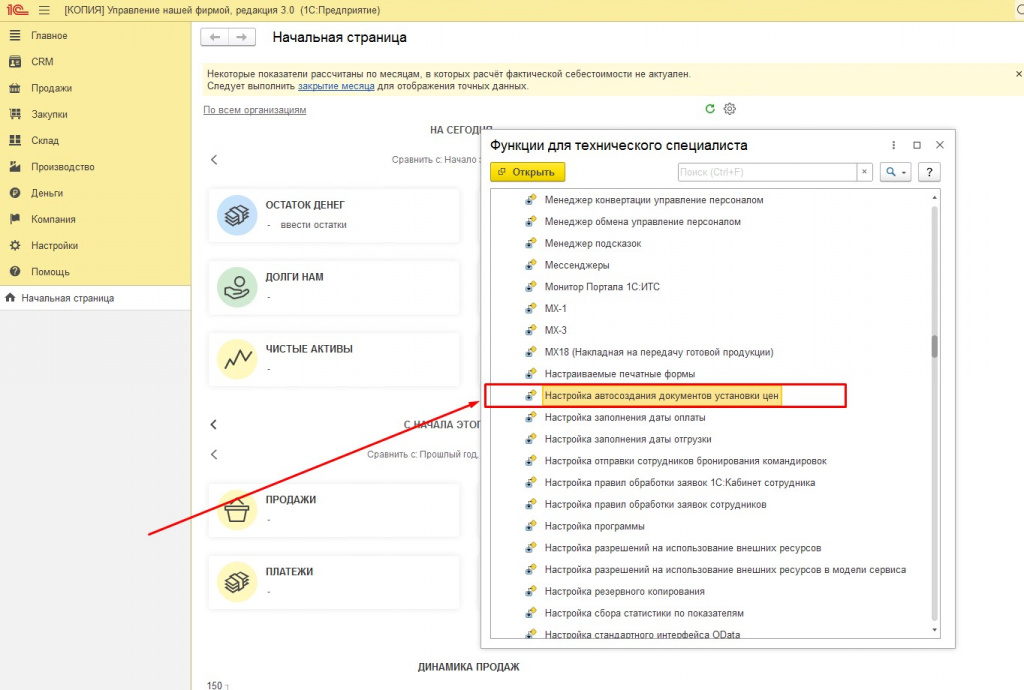1024x690 pixels.
Task: Select Настройка правил обработки заявок сотрудников
Action: [x=656, y=505]
